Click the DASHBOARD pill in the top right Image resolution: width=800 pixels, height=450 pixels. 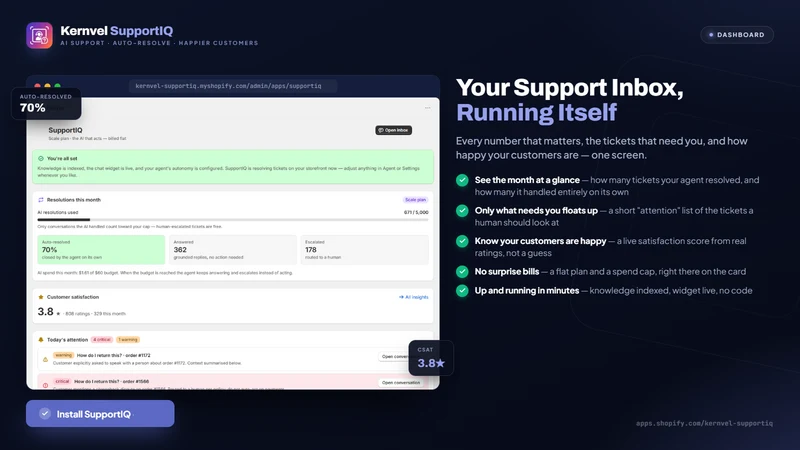[x=737, y=35]
